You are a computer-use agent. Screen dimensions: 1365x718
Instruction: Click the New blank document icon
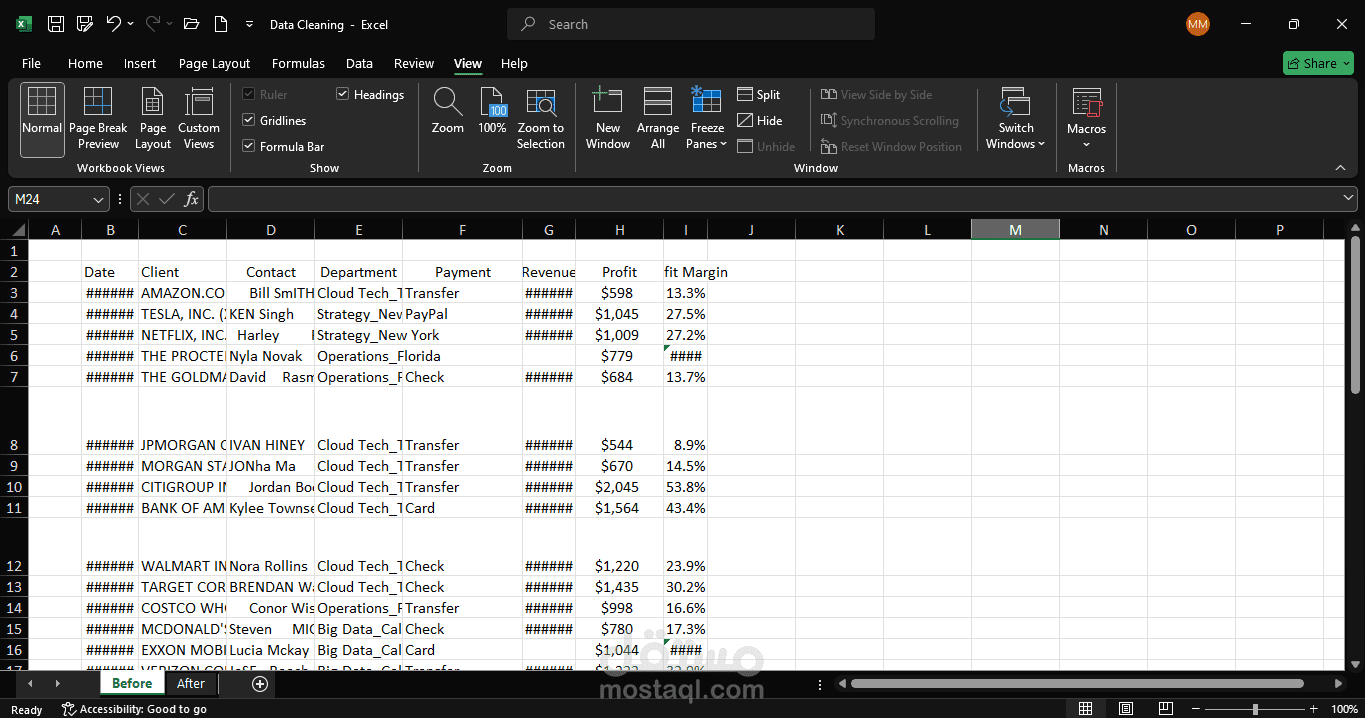click(221, 24)
